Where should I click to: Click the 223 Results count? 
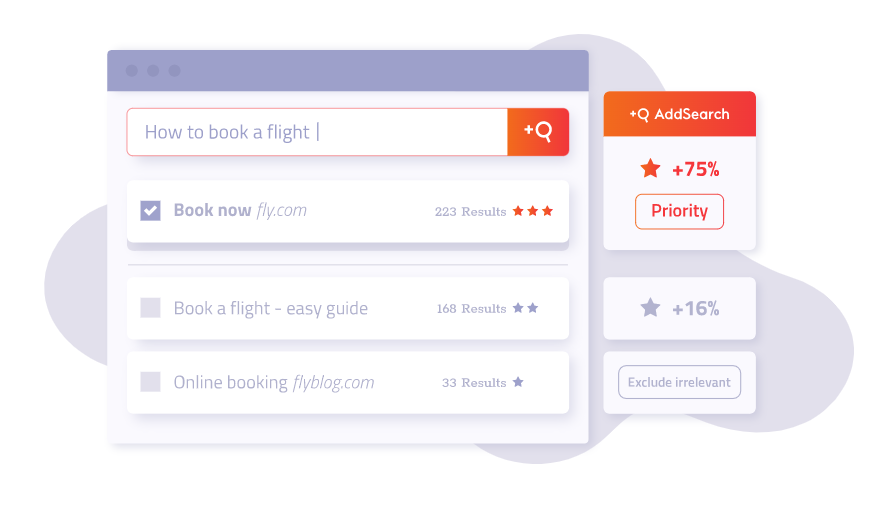point(471,211)
